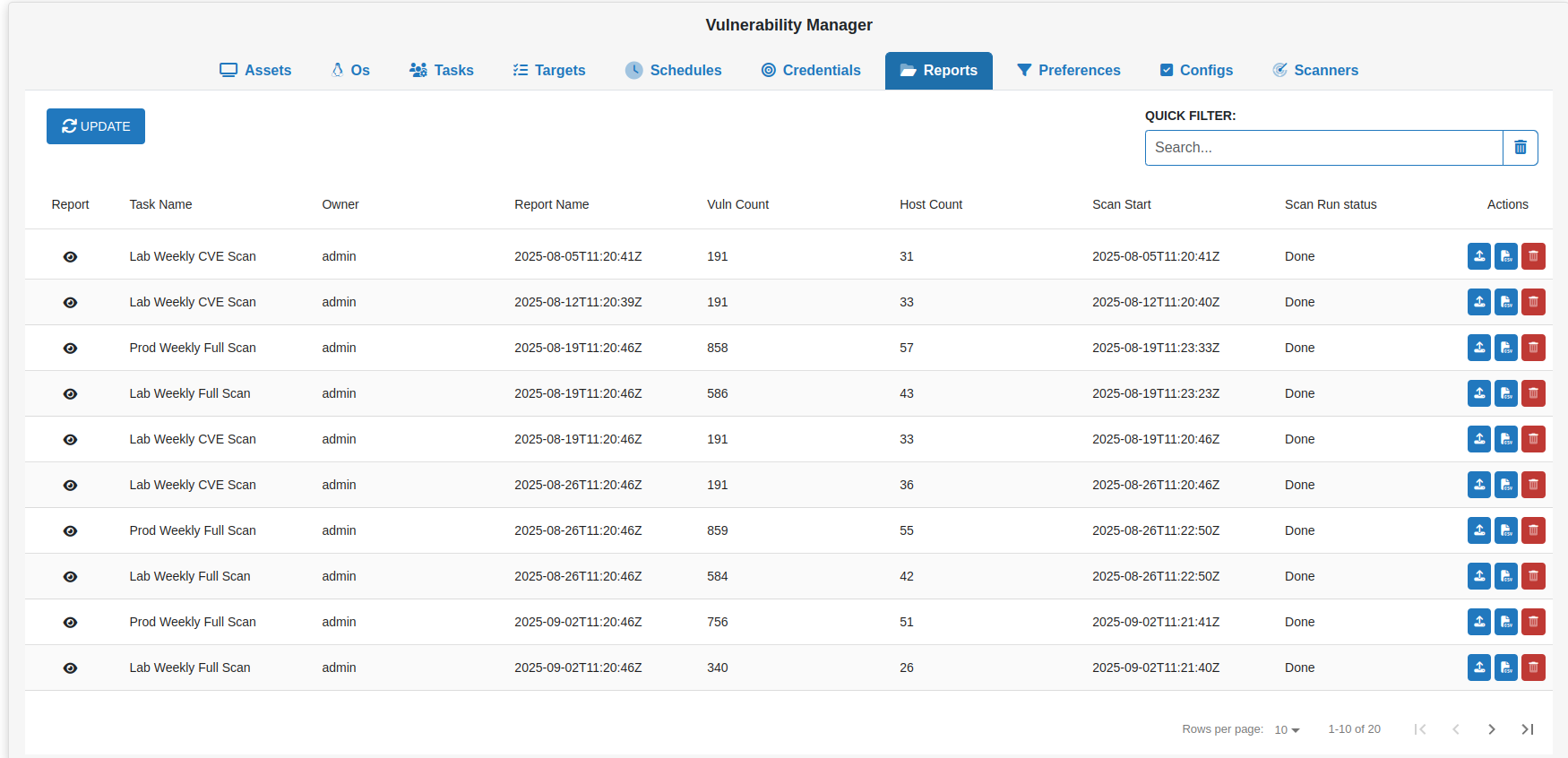Focus the Quick Filter search field
Screen dimensions: 1568x758
(1322, 148)
